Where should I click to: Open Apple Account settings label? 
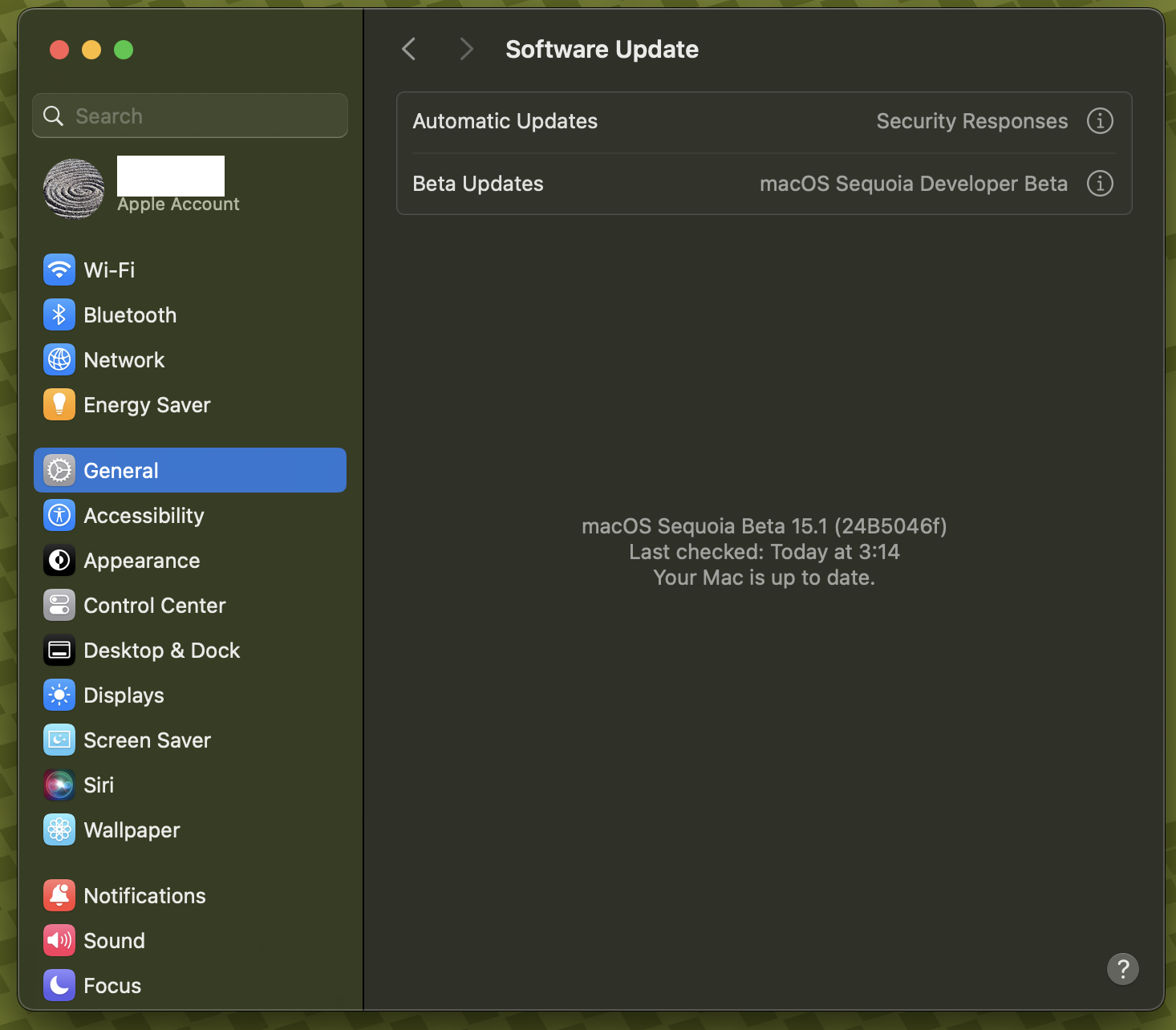pos(178,205)
